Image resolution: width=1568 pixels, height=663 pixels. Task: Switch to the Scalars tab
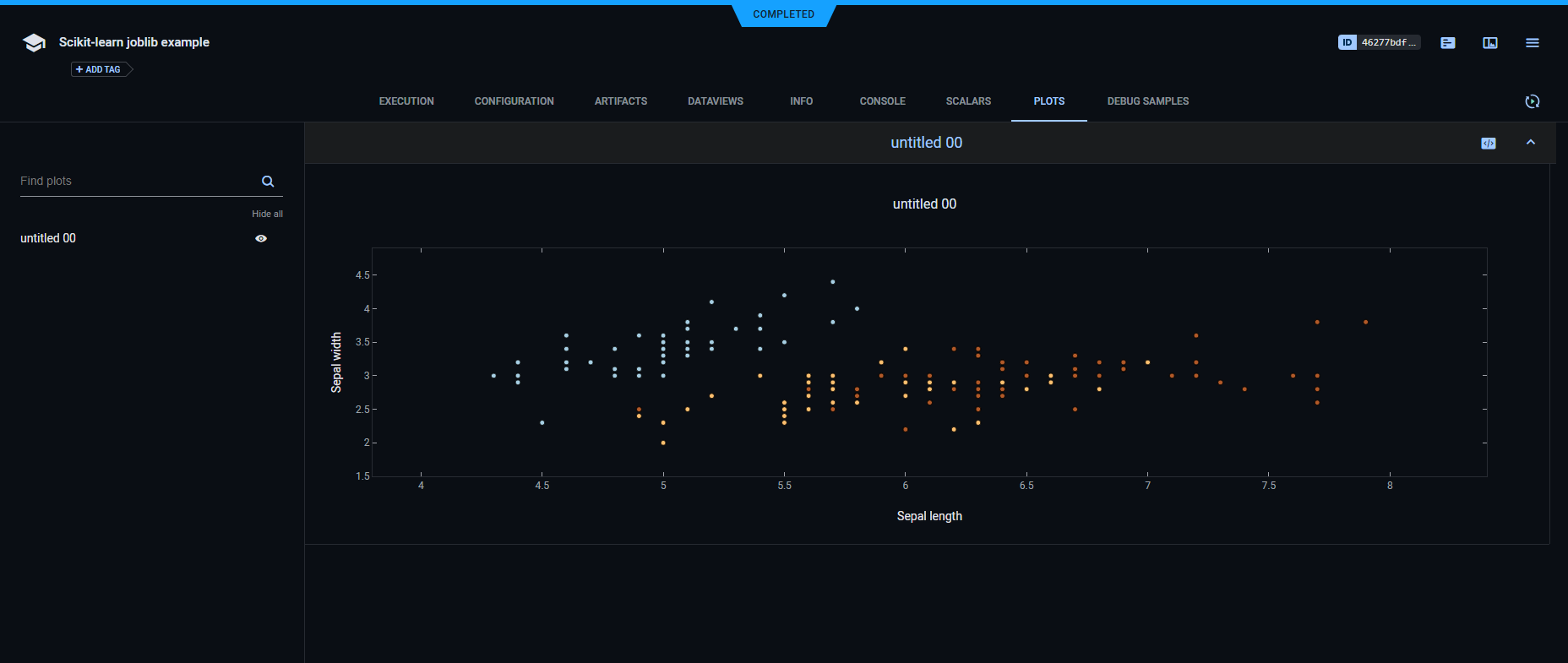[x=968, y=101]
